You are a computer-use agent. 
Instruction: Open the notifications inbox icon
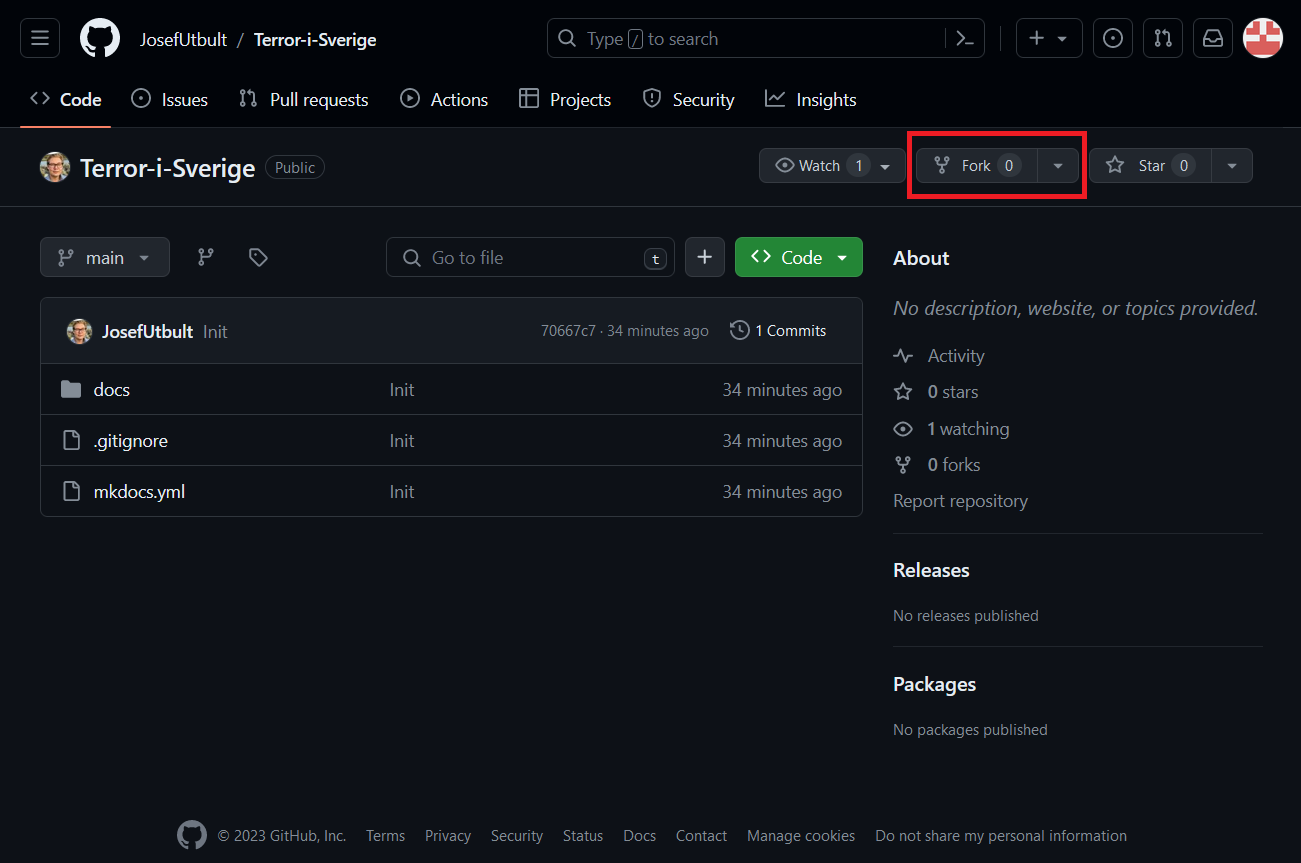click(x=1213, y=39)
